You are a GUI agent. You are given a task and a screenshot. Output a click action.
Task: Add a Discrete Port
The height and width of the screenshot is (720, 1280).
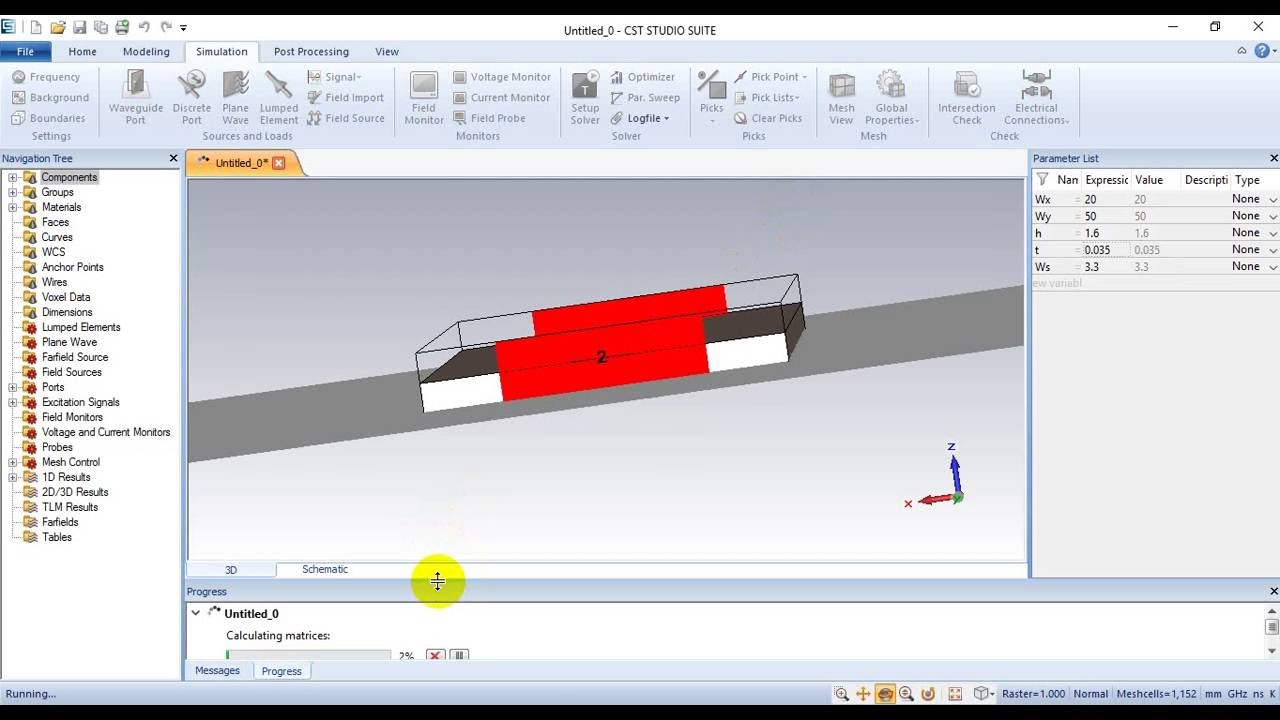(x=191, y=98)
